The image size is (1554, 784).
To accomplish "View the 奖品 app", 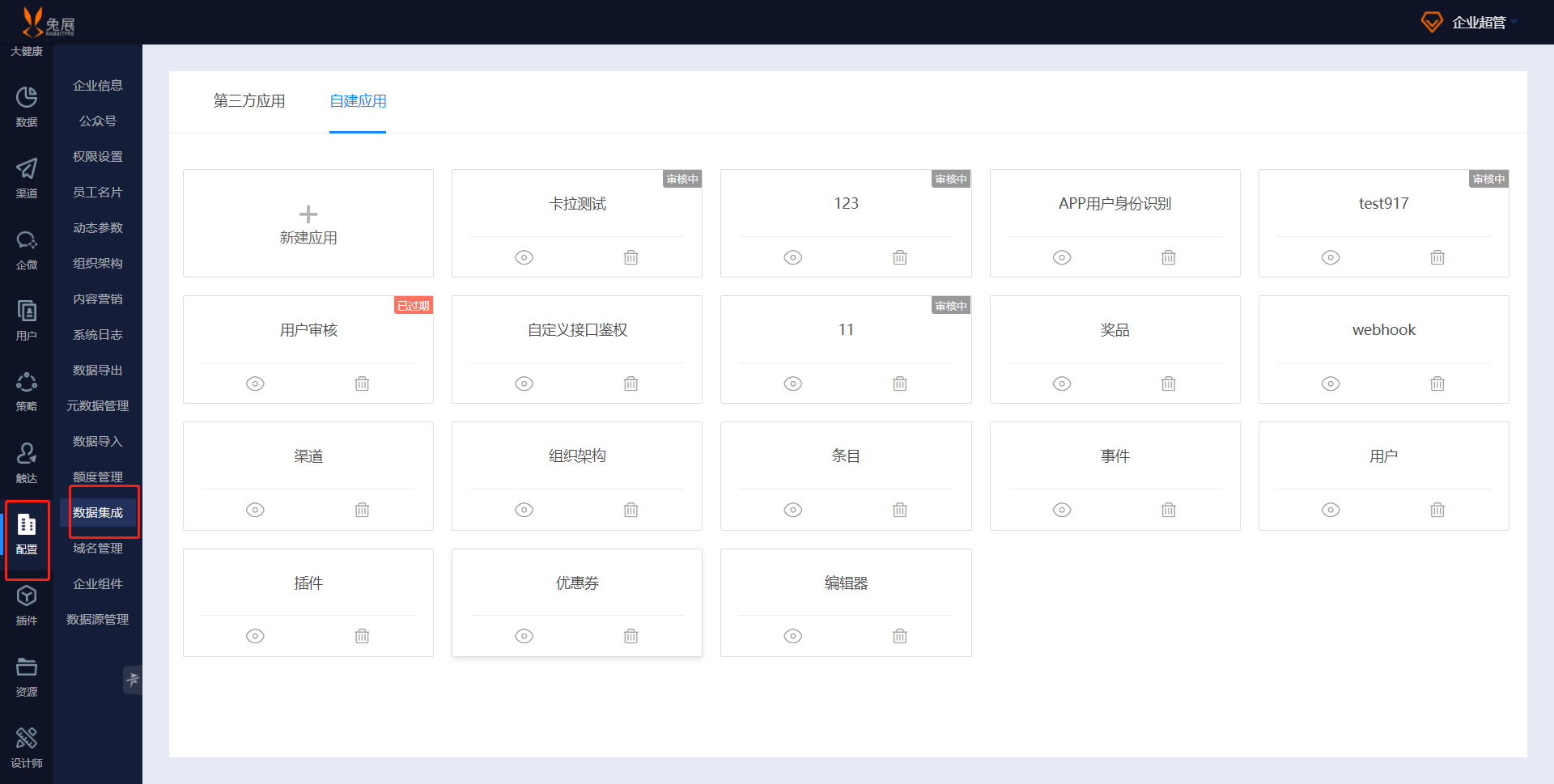I will click(x=1062, y=384).
